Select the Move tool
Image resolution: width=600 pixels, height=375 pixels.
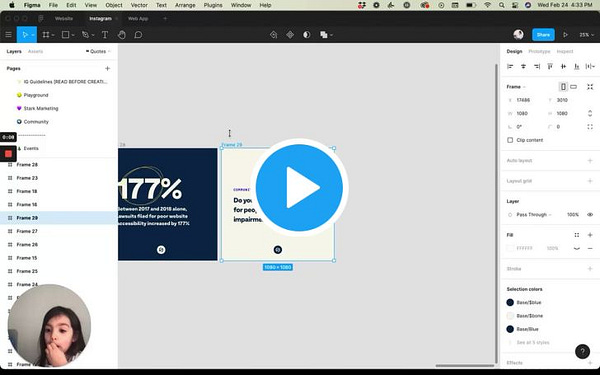(24, 35)
